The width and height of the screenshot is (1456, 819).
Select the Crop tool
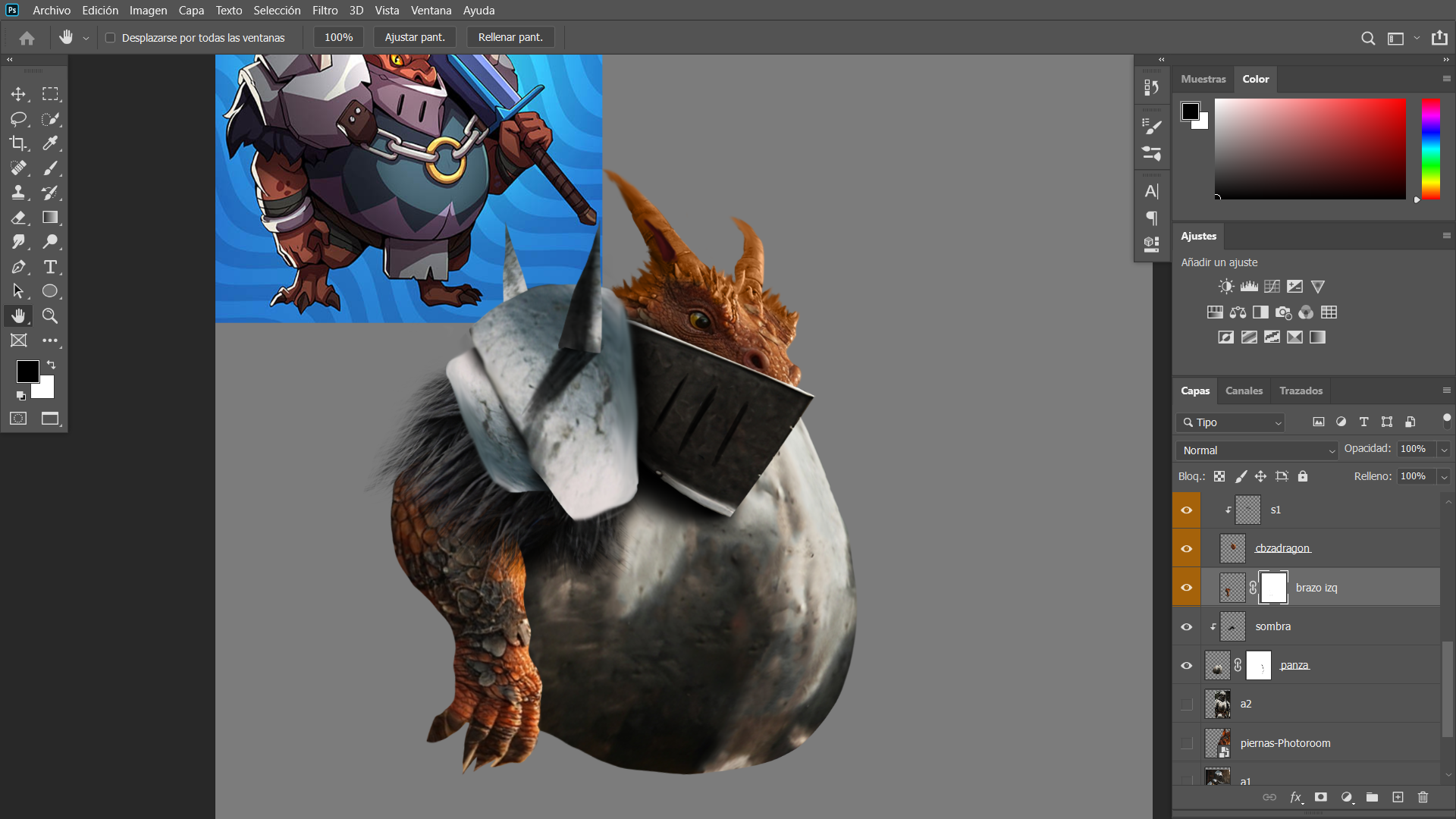click(x=18, y=143)
